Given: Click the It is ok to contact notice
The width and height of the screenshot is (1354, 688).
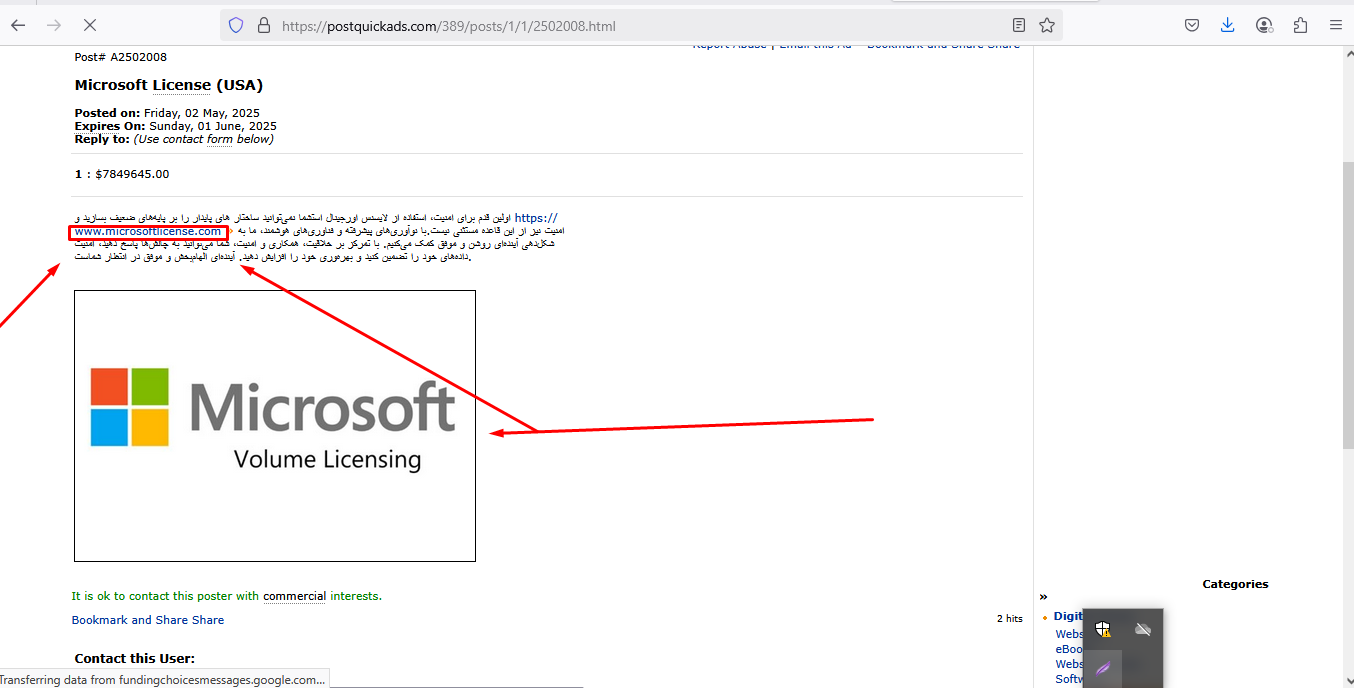Looking at the screenshot, I should click(227, 596).
